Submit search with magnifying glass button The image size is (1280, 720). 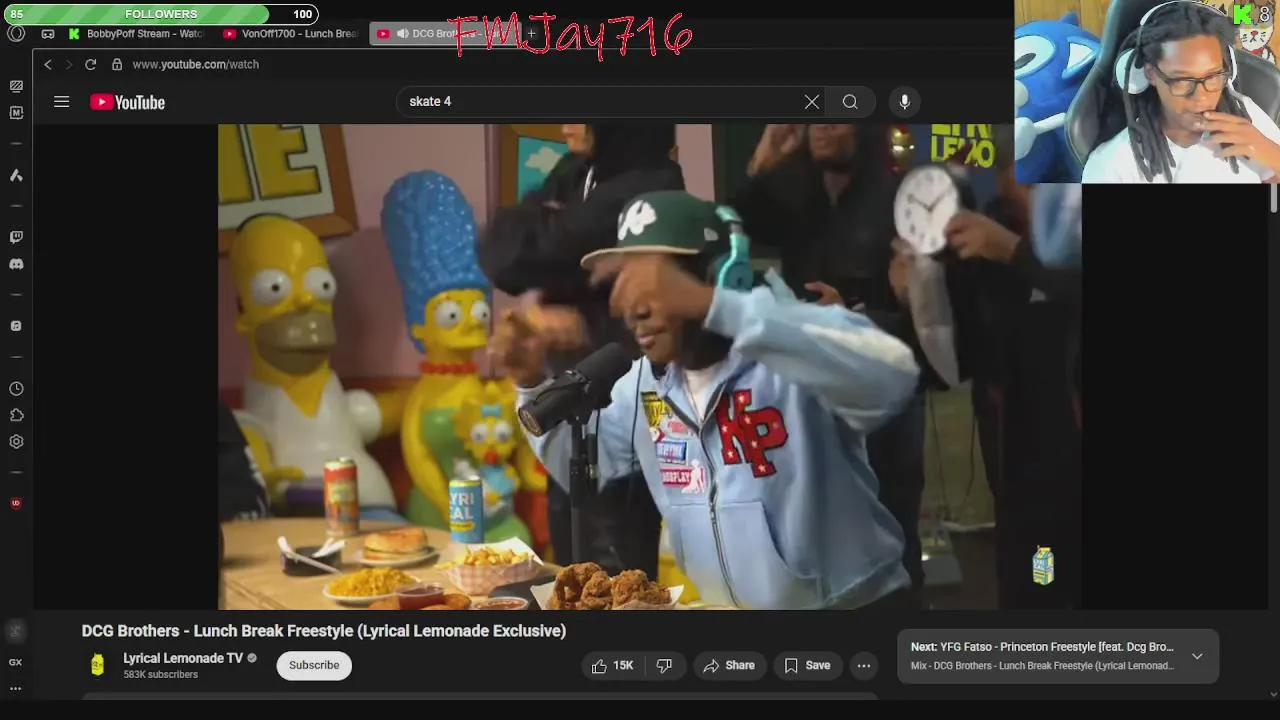pyautogui.click(x=850, y=102)
